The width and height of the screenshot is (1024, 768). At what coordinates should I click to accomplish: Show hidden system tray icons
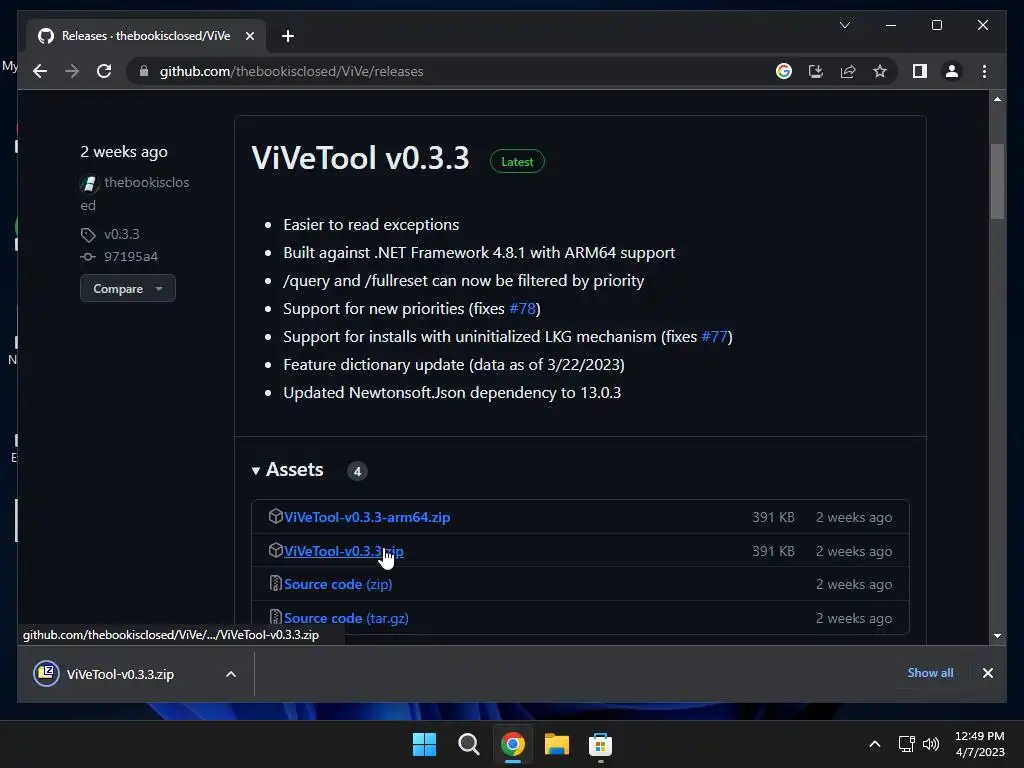click(874, 744)
